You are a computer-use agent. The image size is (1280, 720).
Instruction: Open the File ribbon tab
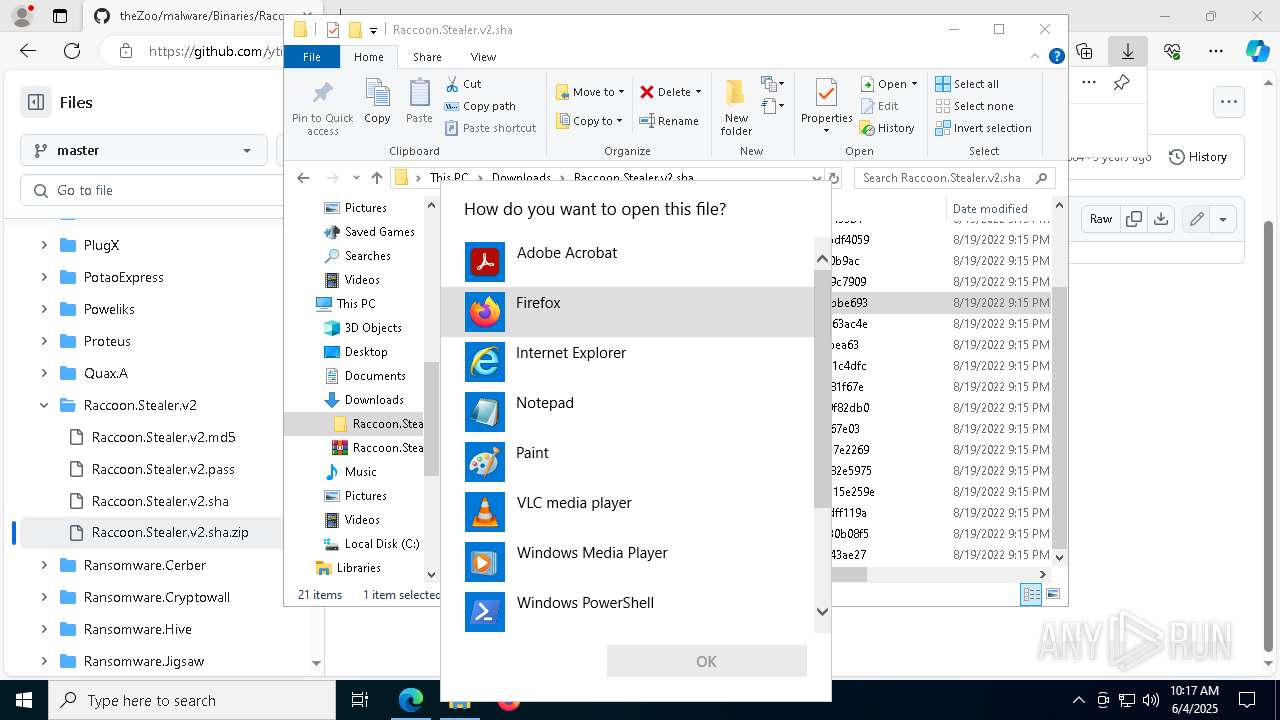click(312, 57)
